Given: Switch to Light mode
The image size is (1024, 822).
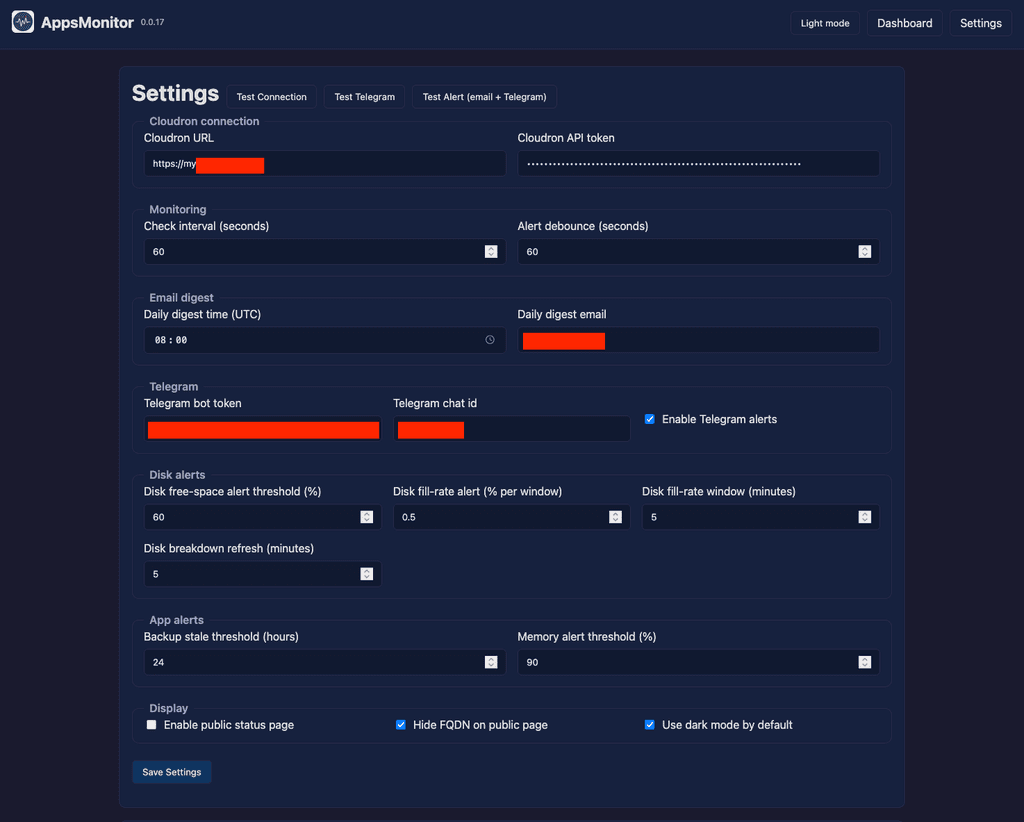Looking at the screenshot, I should click(825, 23).
